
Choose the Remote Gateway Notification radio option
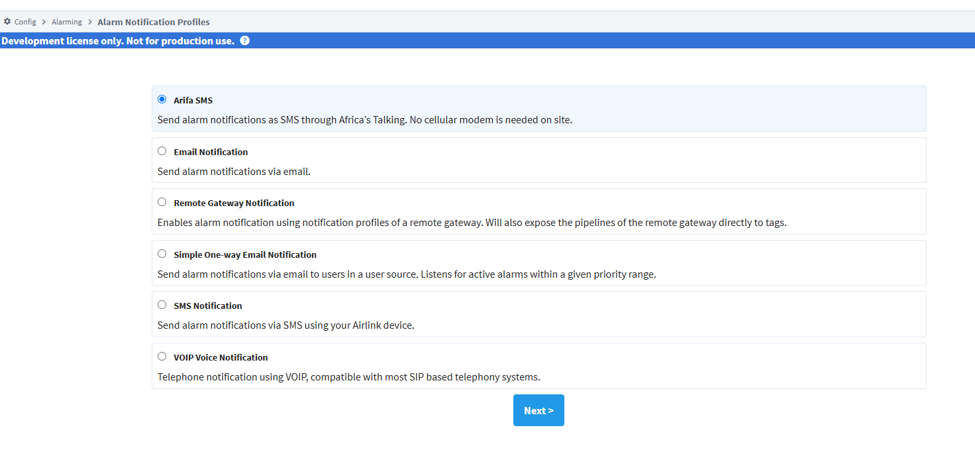[x=162, y=202]
